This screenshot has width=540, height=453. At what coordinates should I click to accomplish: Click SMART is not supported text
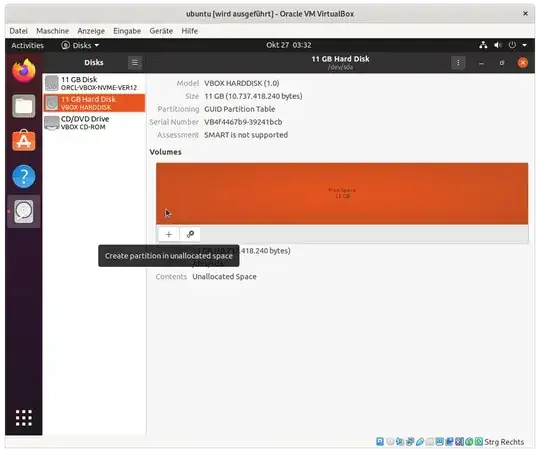246,135
